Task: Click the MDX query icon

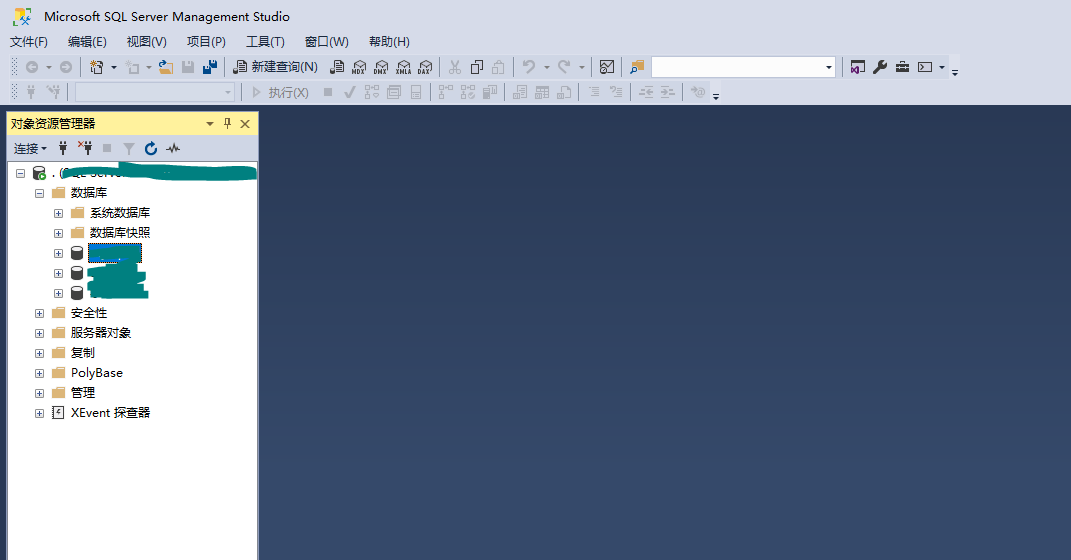Action: (x=359, y=67)
